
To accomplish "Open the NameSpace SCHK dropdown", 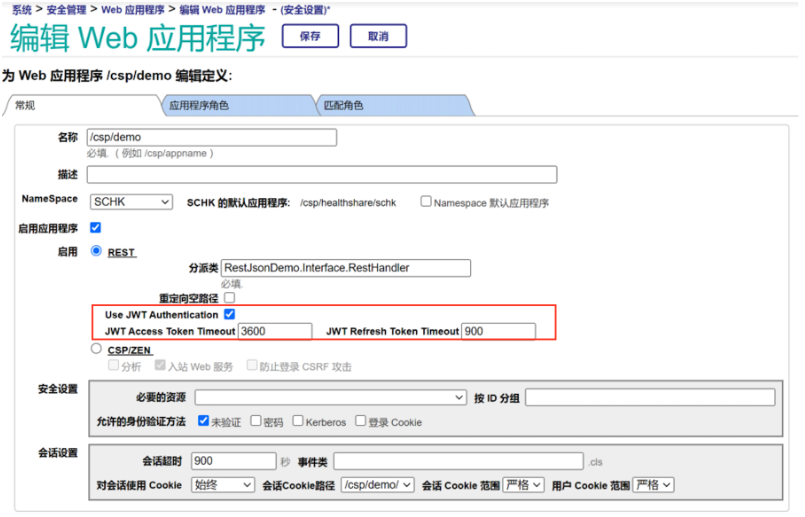I will (x=132, y=202).
